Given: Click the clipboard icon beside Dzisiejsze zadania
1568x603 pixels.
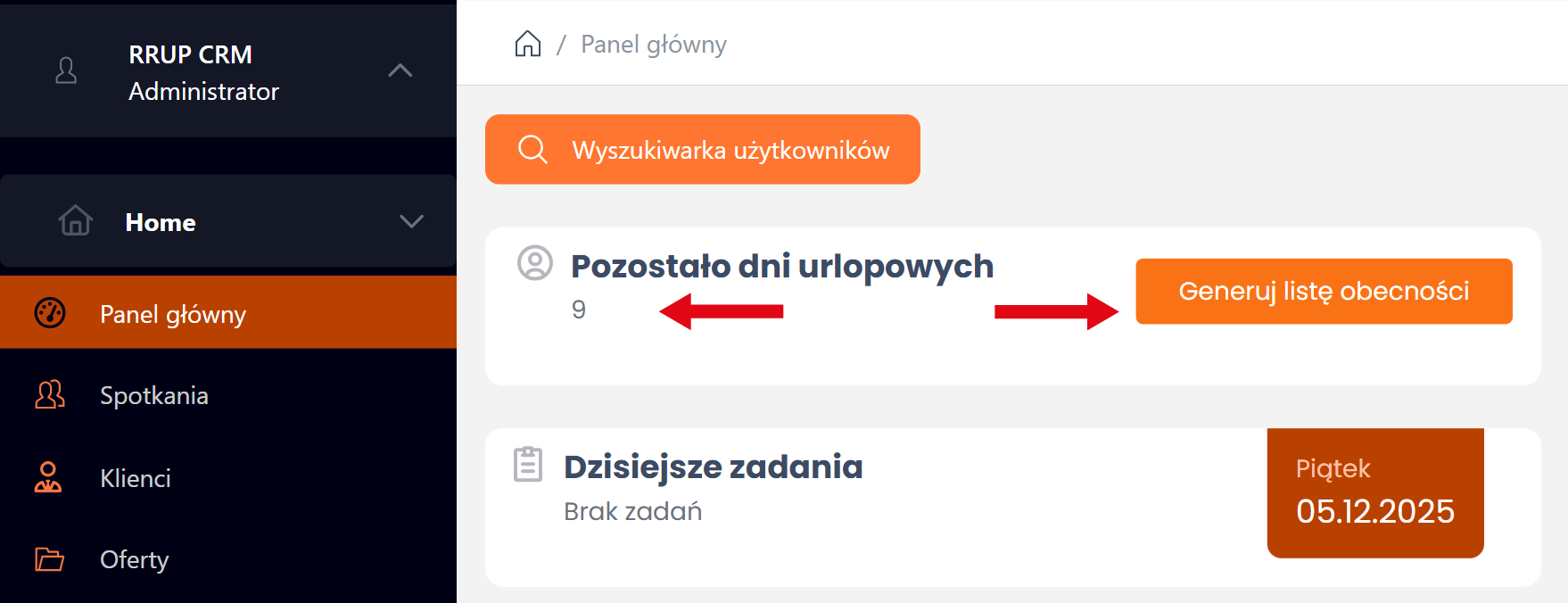Looking at the screenshot, I should coord(529,464).
